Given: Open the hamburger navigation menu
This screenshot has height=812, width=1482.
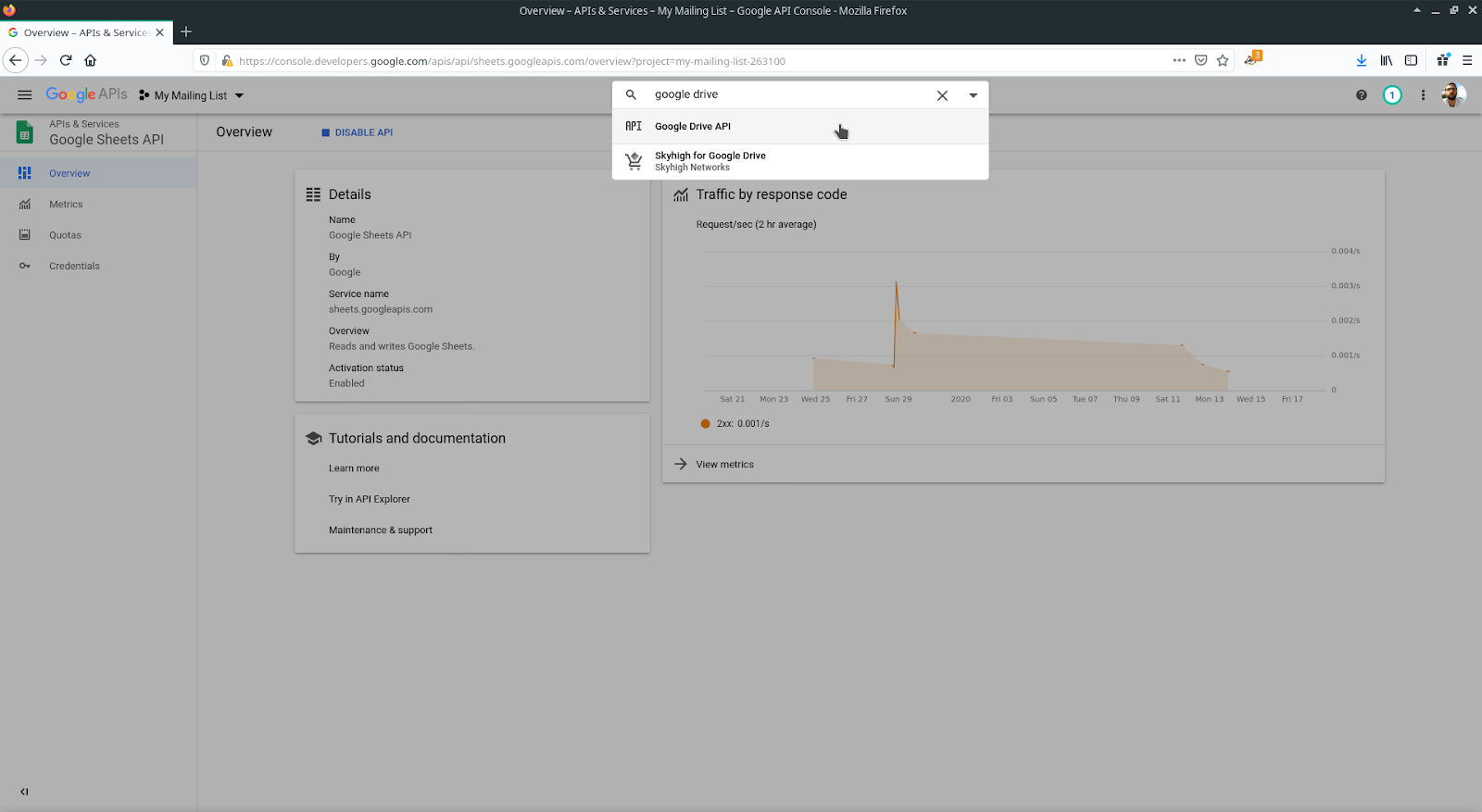Looking at the screenshot, I should click(x=25, y=95).
